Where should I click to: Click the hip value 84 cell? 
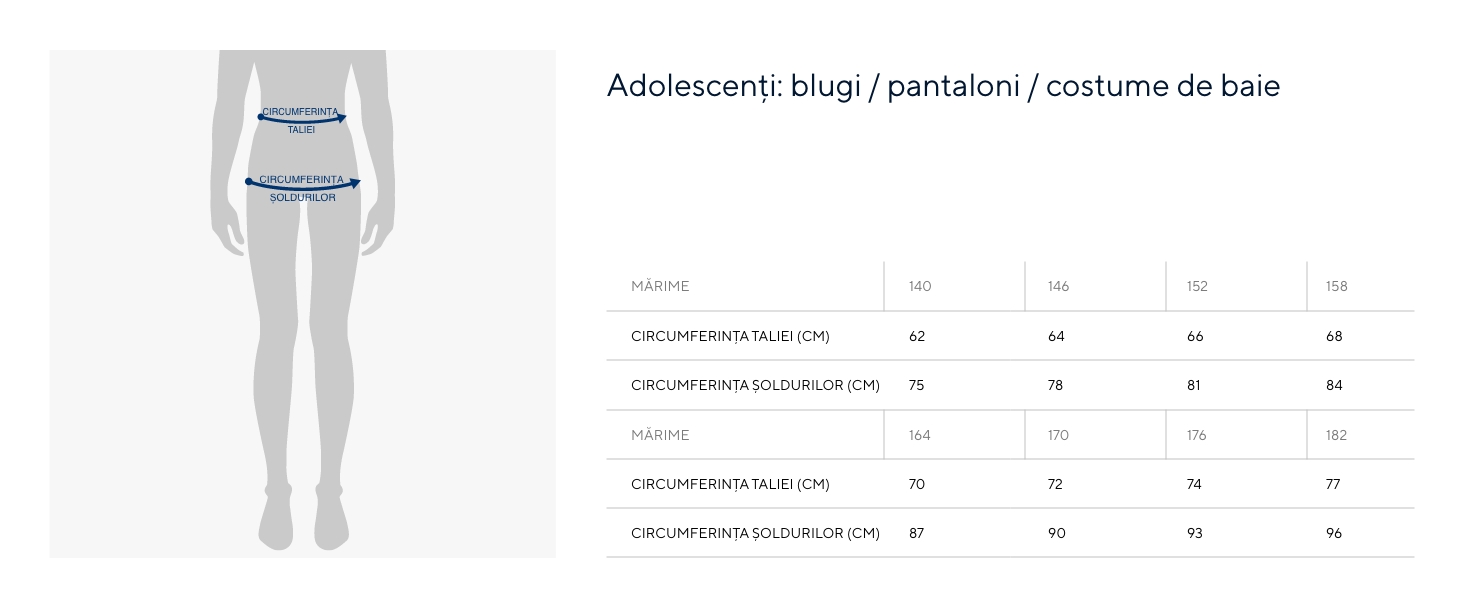coord(1334,386)
